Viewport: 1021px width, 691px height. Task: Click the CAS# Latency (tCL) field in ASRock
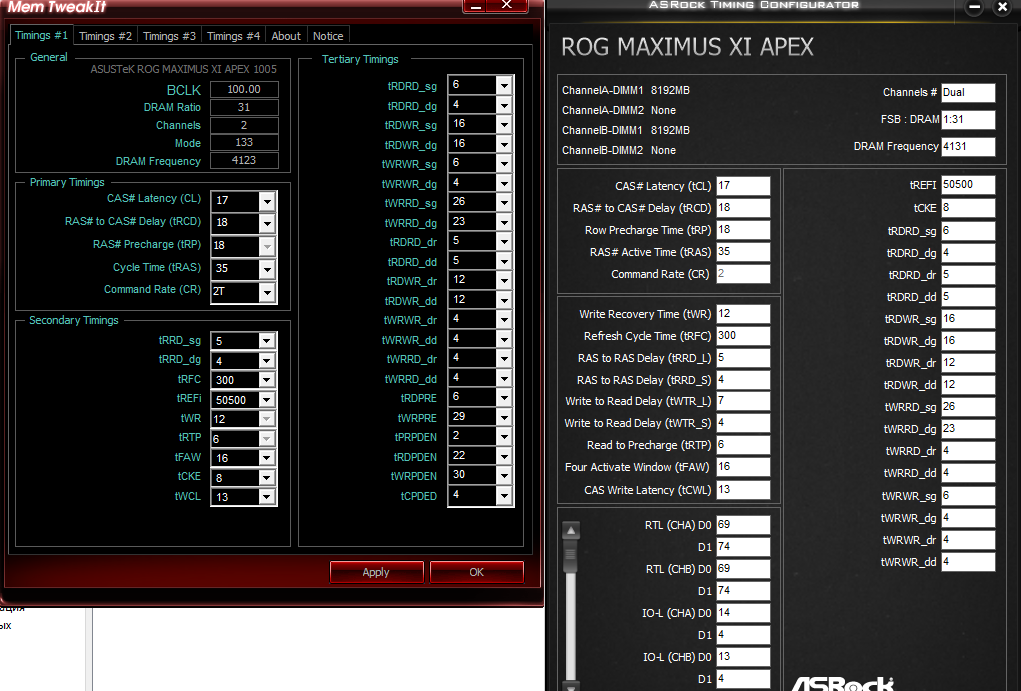pyautogui.click(x=743, y=186)
